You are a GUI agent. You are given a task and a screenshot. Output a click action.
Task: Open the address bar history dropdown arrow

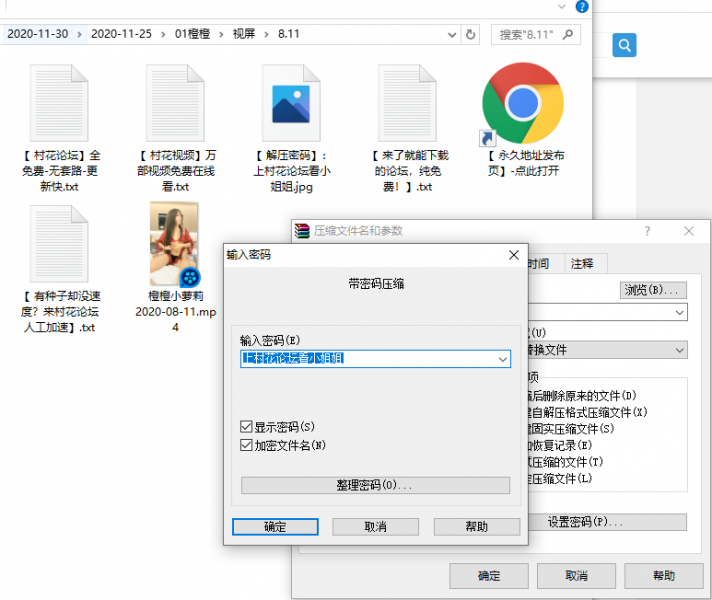(450, 34)
